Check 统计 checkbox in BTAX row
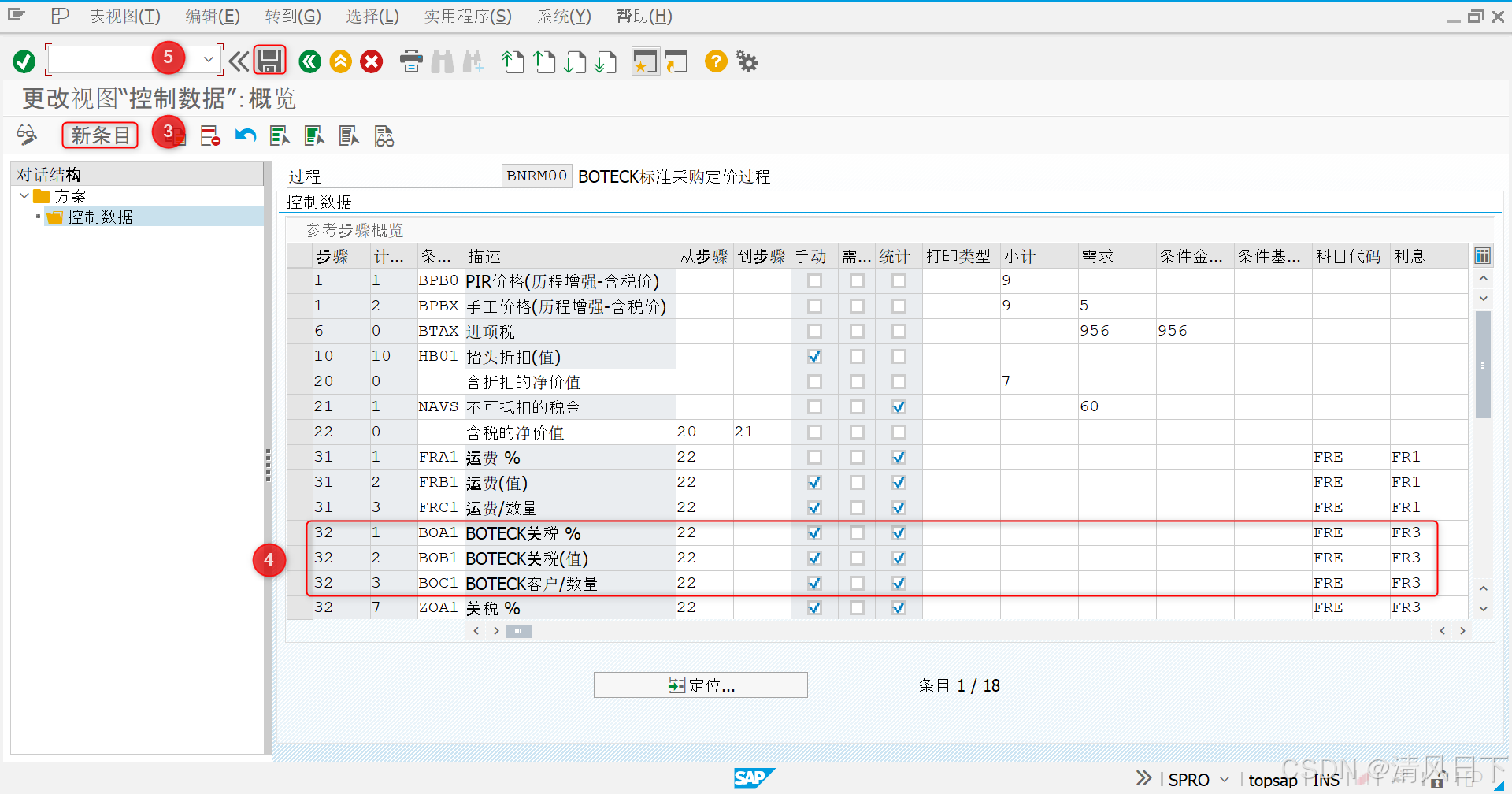Image resolution: width=1512 pixels, height=794 pixels. point(899,332)
